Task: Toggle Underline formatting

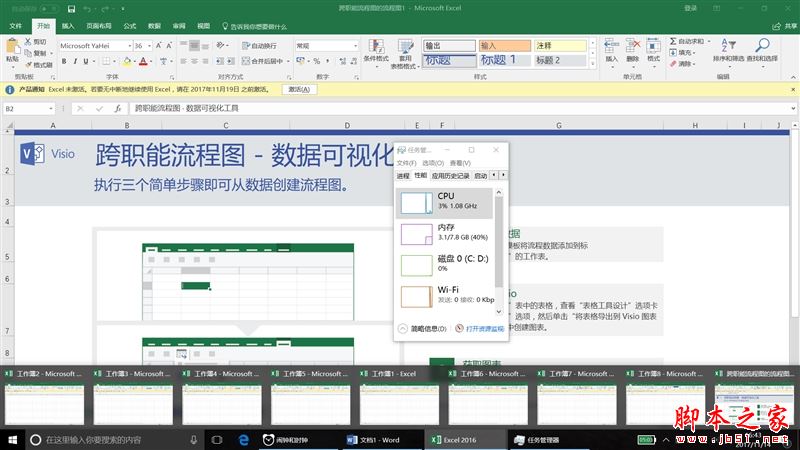Action: pos(86,61)
